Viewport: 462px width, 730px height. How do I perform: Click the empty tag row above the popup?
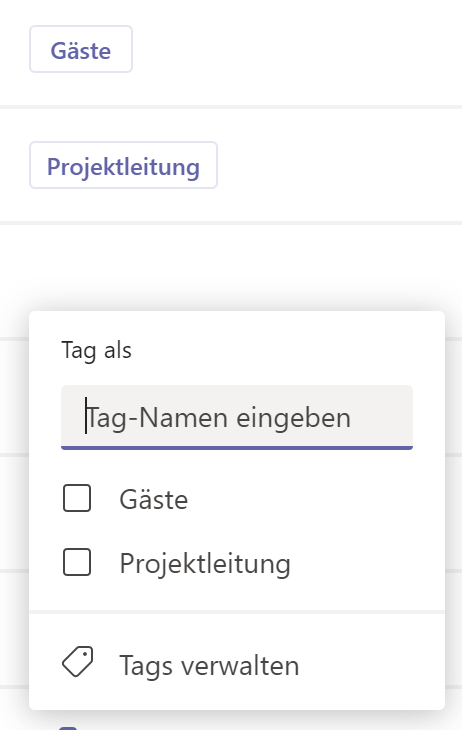tap(231, 267)
